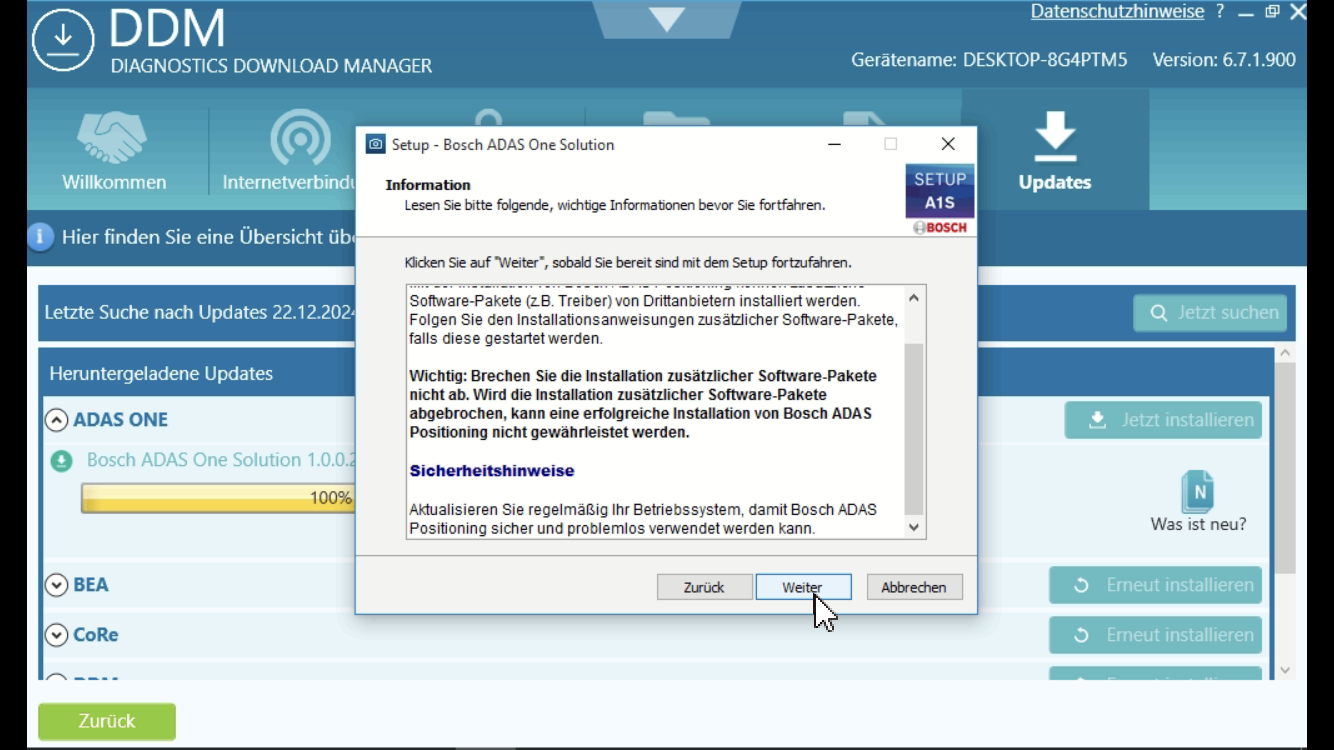Click the Weiter button in the setup dialog
This screenshot has height=750, width=1334.
[803, 587]
